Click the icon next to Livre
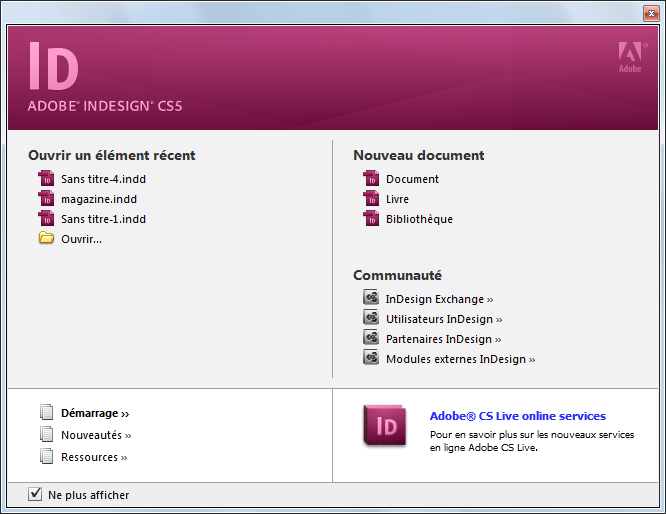666x514 pixels. tap(371, 199)
